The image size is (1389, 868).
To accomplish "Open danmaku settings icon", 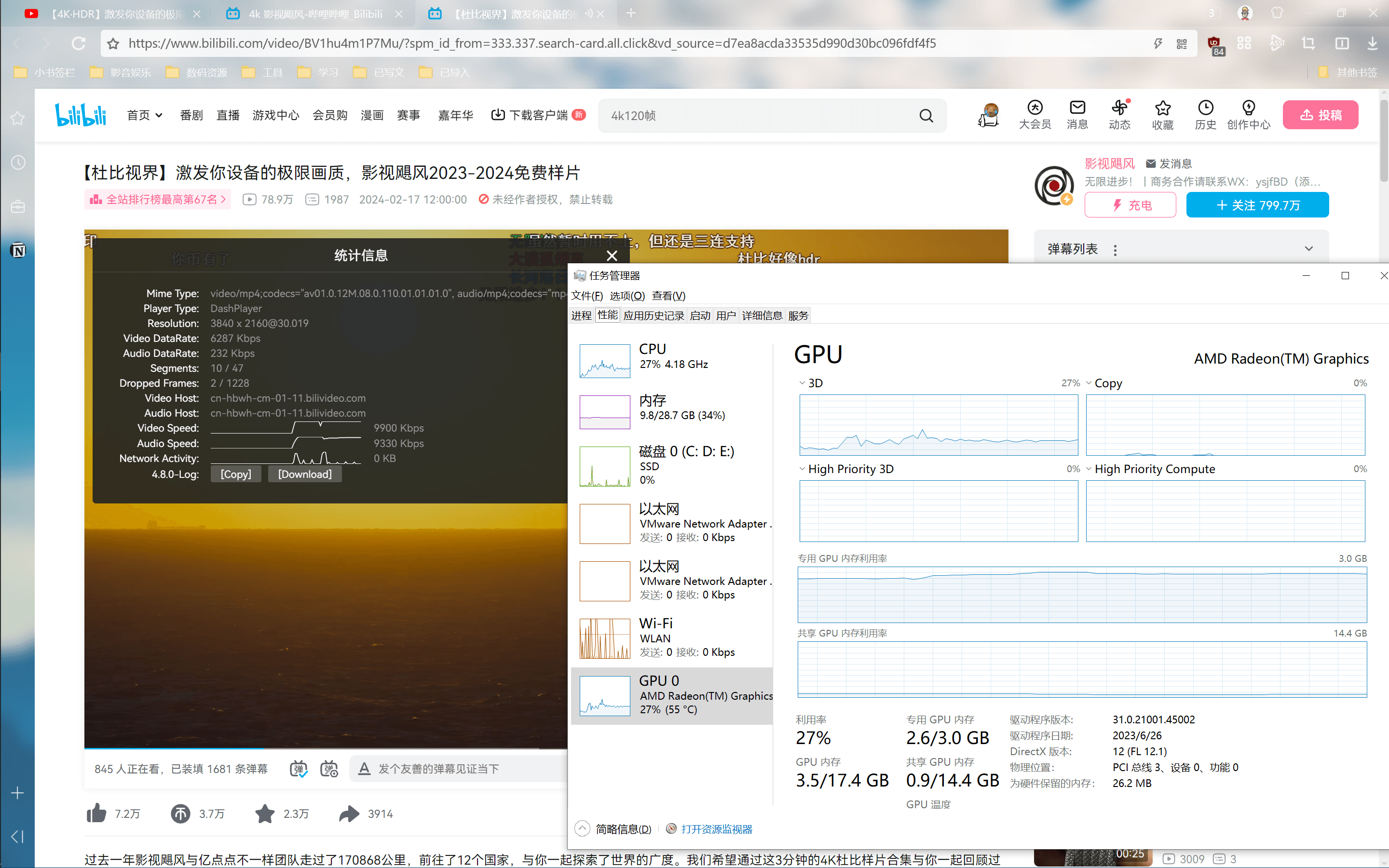I will pyautogui.click(x=329, y=769).
